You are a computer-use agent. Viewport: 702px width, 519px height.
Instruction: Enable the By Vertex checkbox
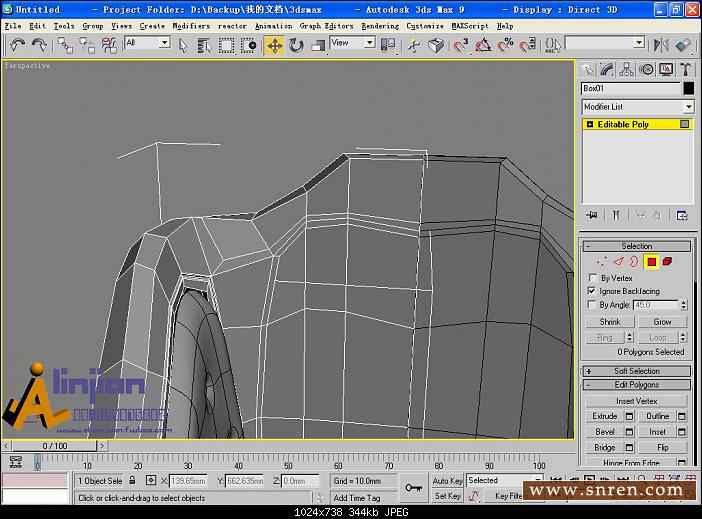[592, 278]
